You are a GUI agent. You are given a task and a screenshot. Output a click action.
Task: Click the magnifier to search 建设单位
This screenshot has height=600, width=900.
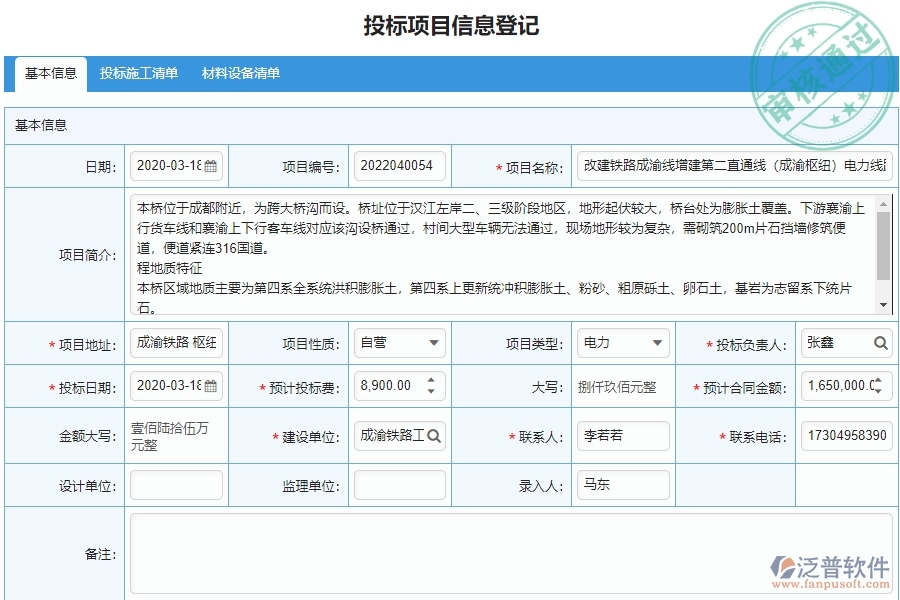[x=433, y=435]
